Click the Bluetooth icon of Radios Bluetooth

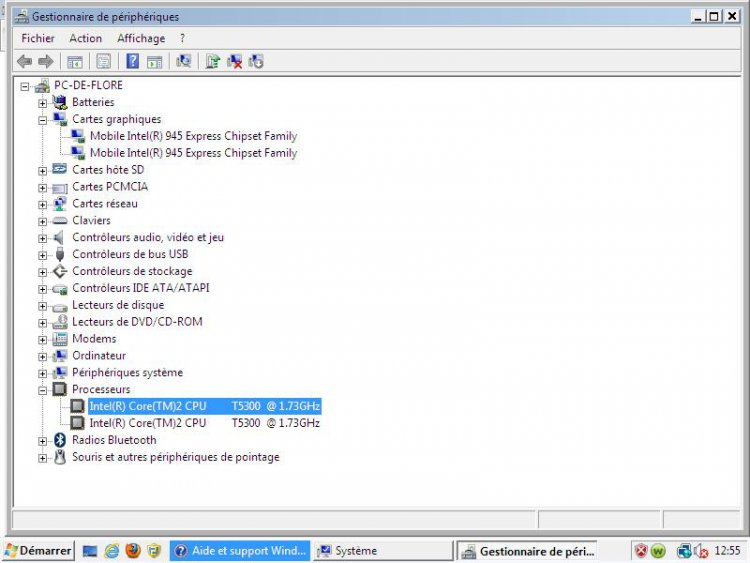60,440
